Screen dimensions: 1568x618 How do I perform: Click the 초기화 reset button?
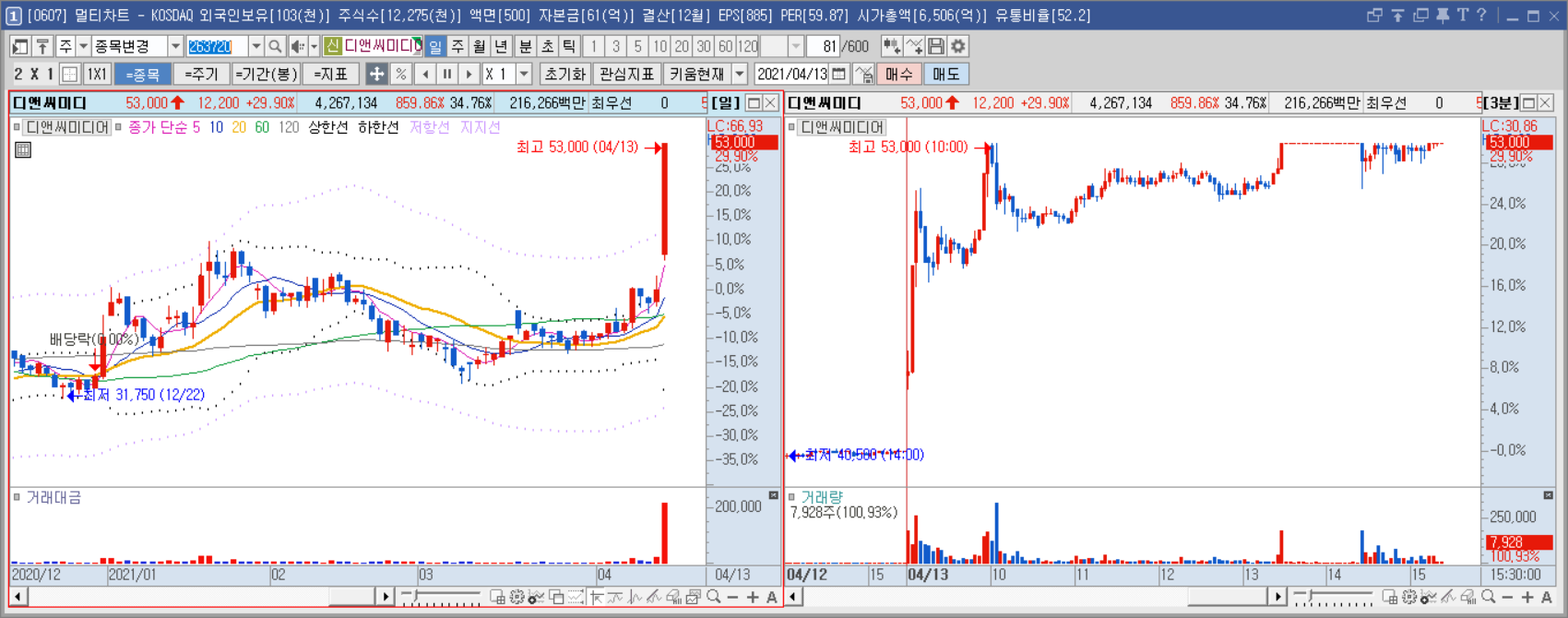(565, 74)
